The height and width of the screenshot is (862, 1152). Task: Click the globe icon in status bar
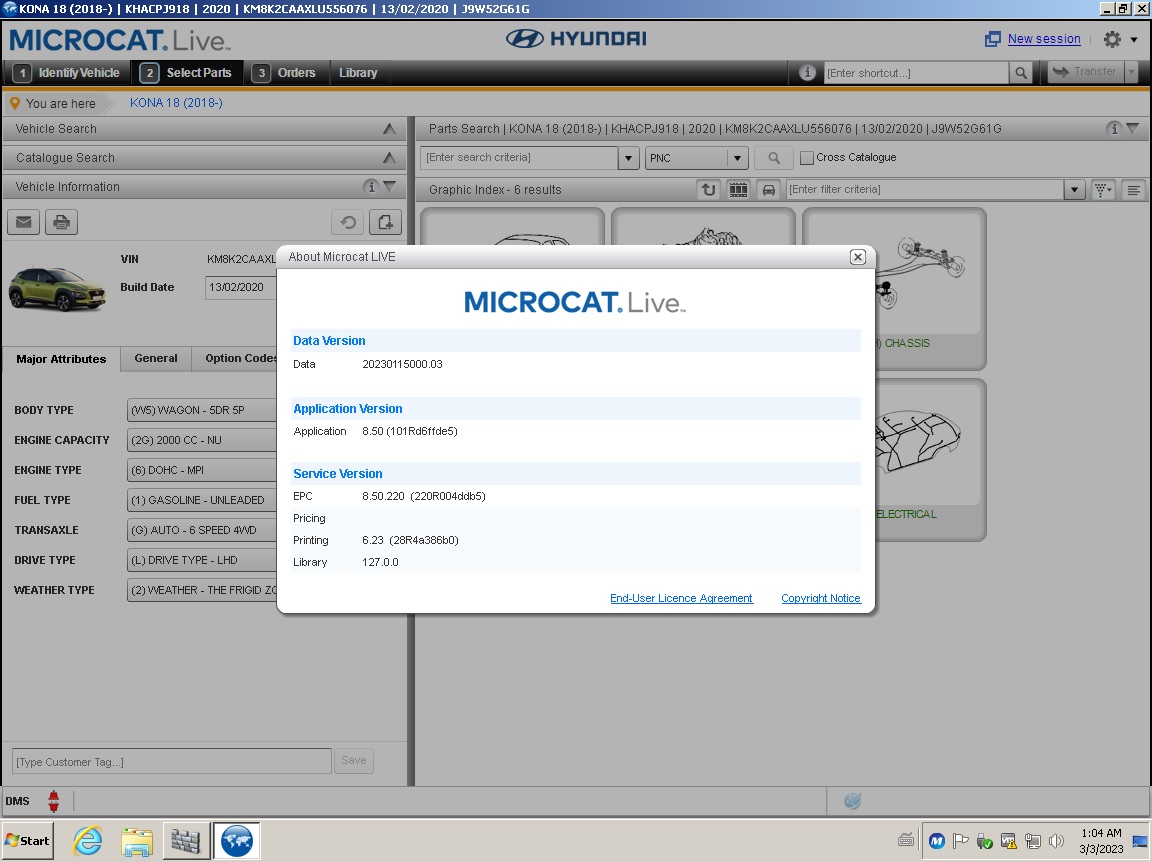tap(852, 800)
